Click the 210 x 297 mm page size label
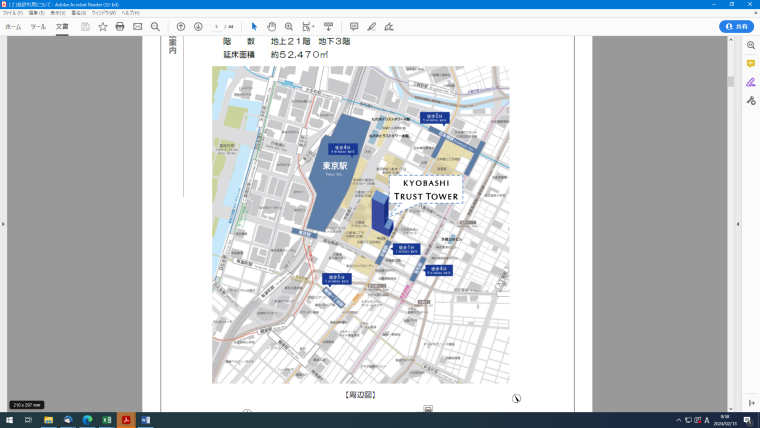Viewport: 760px width, 428px height. [27, 405]
